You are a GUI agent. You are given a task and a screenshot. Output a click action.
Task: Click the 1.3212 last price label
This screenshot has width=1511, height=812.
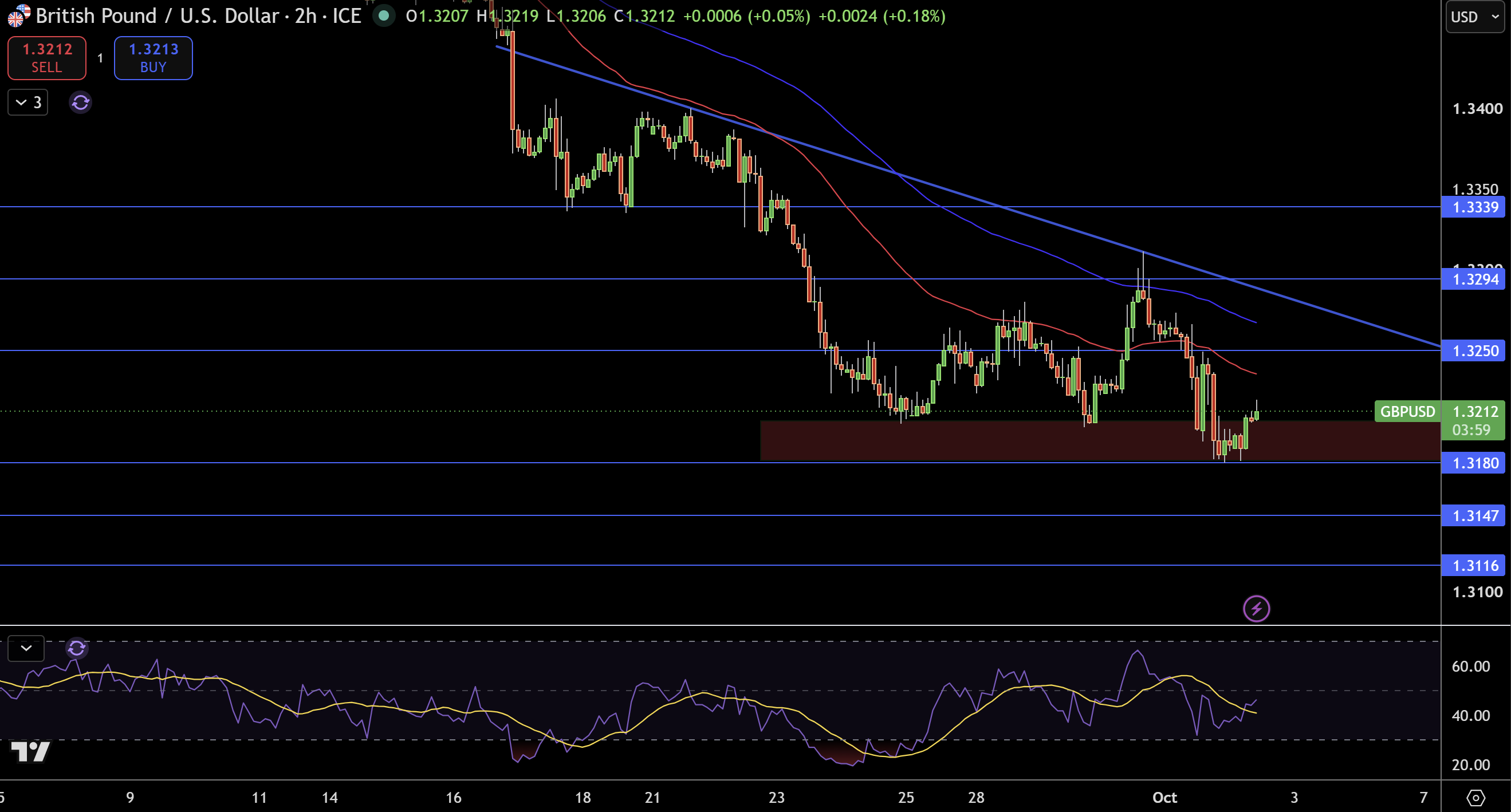pos(1475,412)
